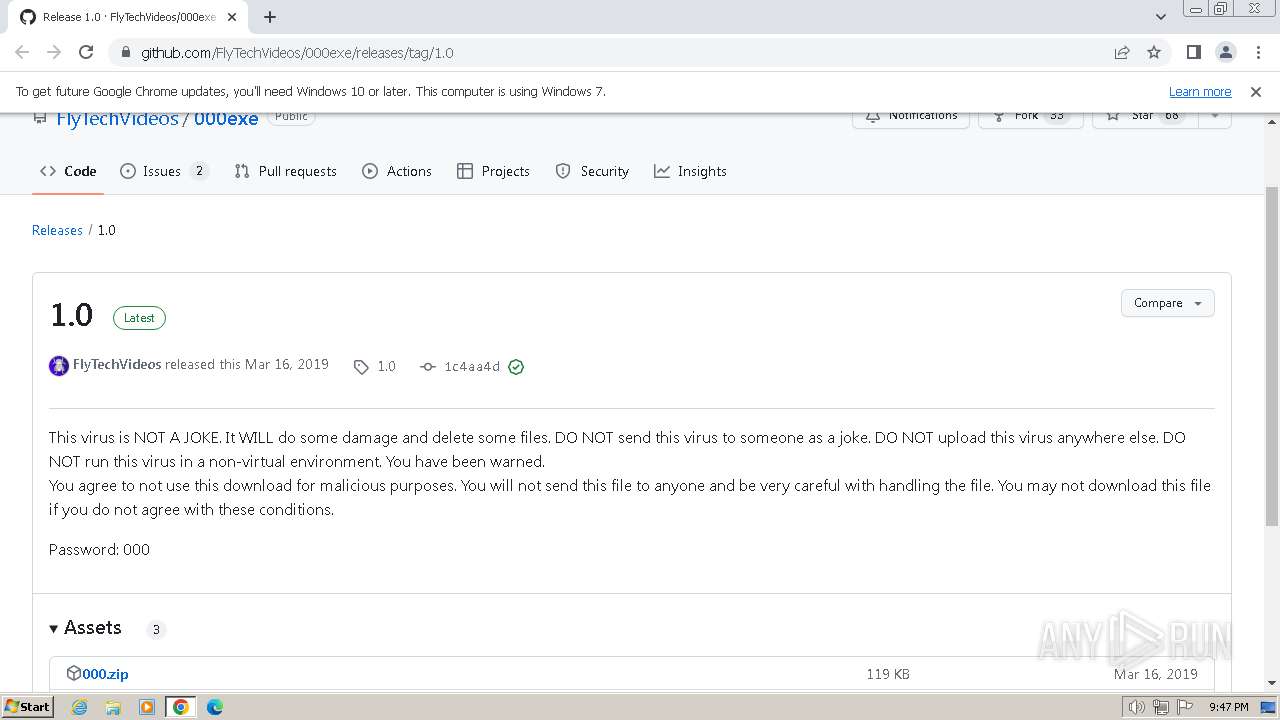Click Learn more about Chrome updates

click(1200, 91)
